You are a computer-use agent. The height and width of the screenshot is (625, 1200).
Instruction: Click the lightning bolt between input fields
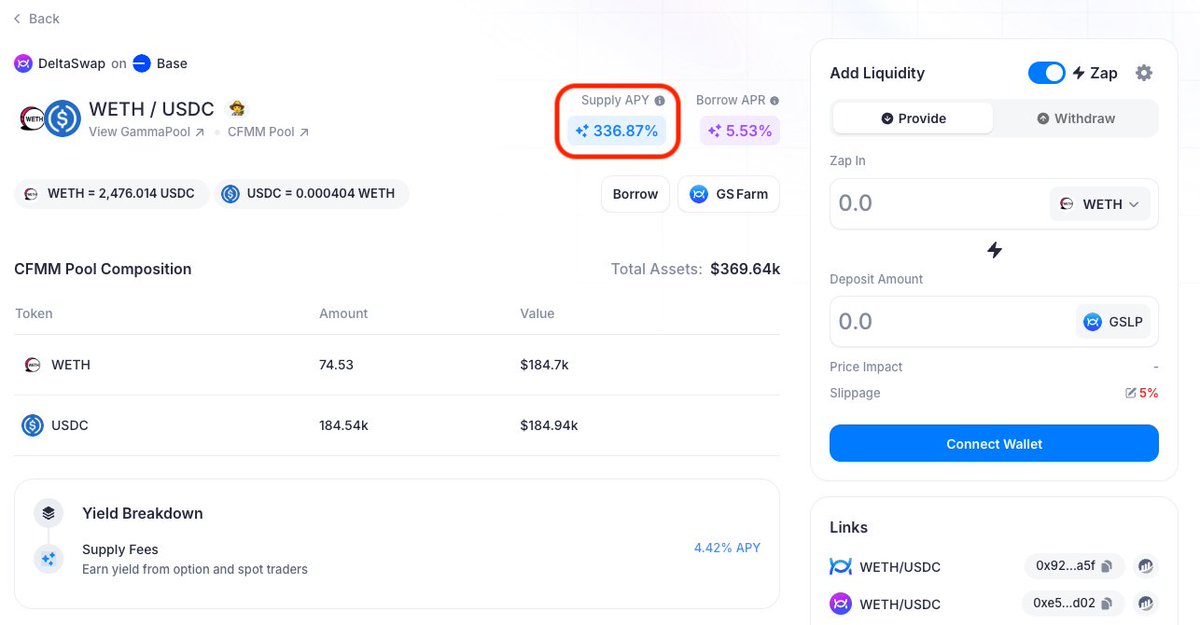point(994,250)
